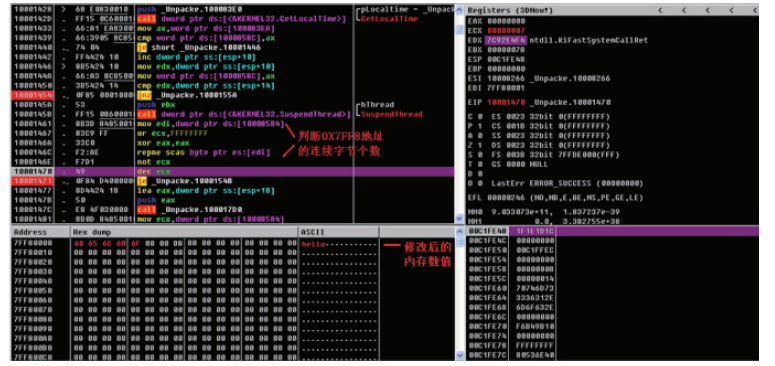This screenshot has height=366, width=775.
Task: Click the hThread argument comment
Action: (x=378, y=105)
